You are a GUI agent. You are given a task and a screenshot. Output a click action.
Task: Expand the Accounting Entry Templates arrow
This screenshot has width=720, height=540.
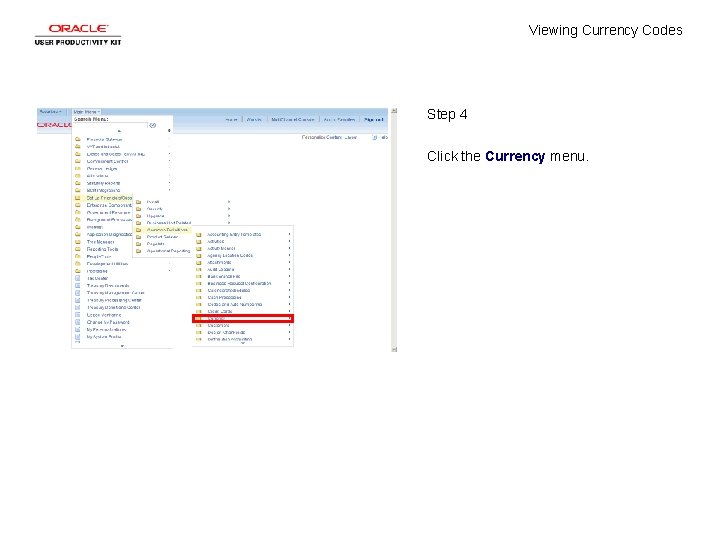pos(289,234)
